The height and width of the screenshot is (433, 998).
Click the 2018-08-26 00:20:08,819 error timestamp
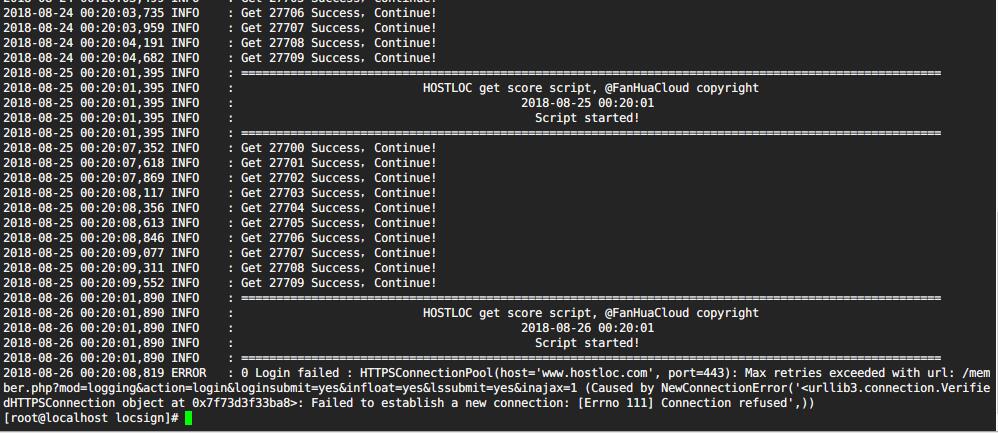coord(83,373)
